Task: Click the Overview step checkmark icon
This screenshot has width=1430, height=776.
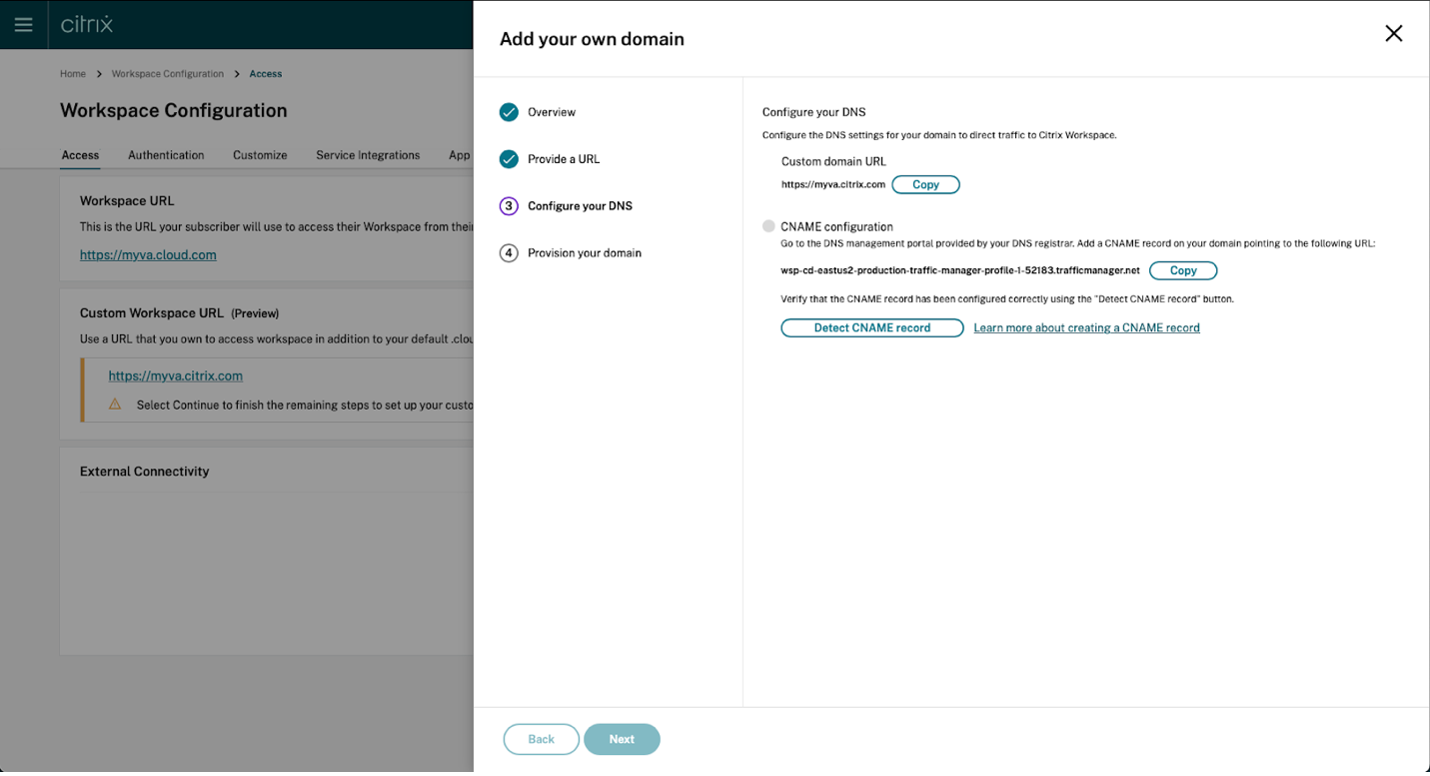Action: [x=509, y=112]
